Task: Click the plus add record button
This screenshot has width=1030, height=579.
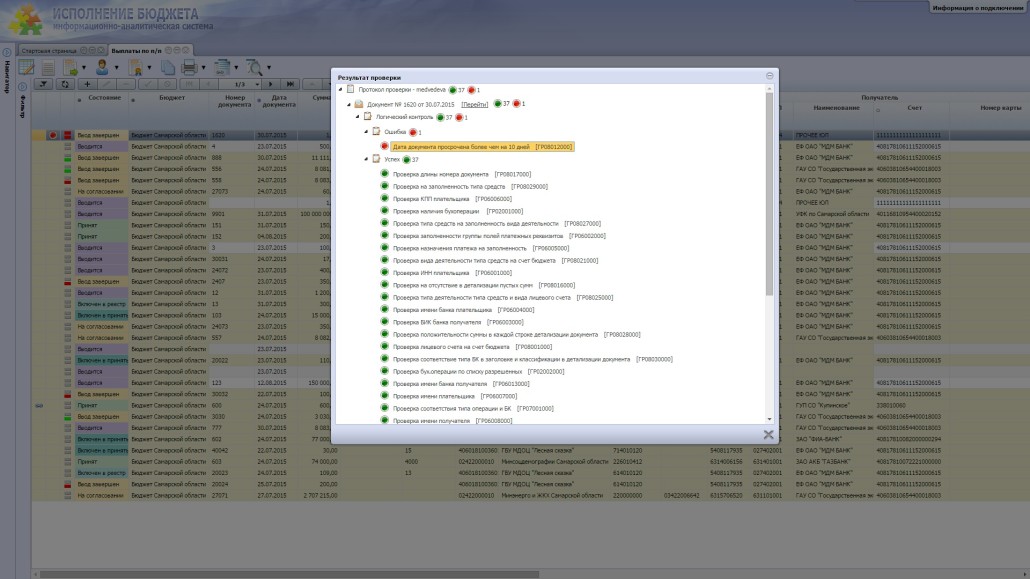Action: click(87, 84)
